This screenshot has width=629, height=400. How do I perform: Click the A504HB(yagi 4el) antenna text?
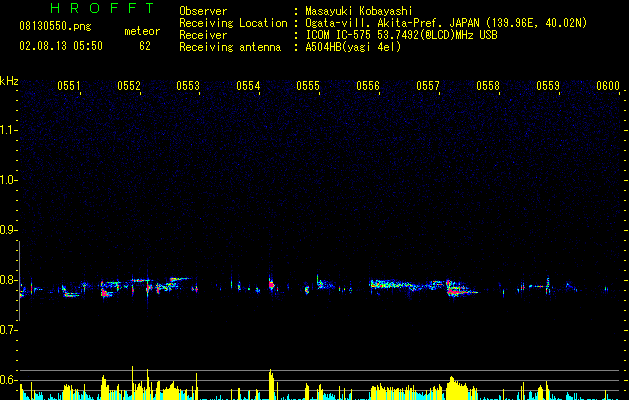353,47
